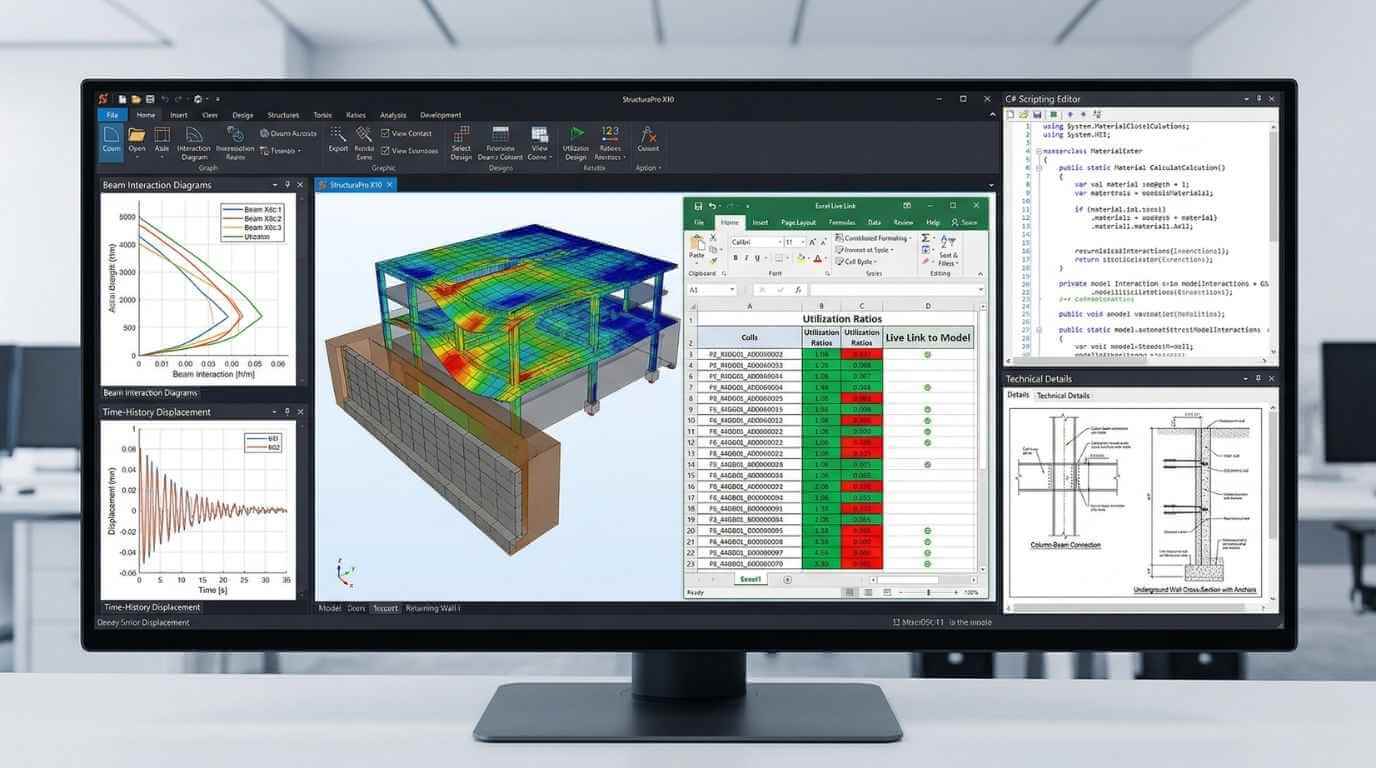1376x768 pixels.
Task: Open the Time-History Displacement panel options arrow
Action: (x=275, y=412)
